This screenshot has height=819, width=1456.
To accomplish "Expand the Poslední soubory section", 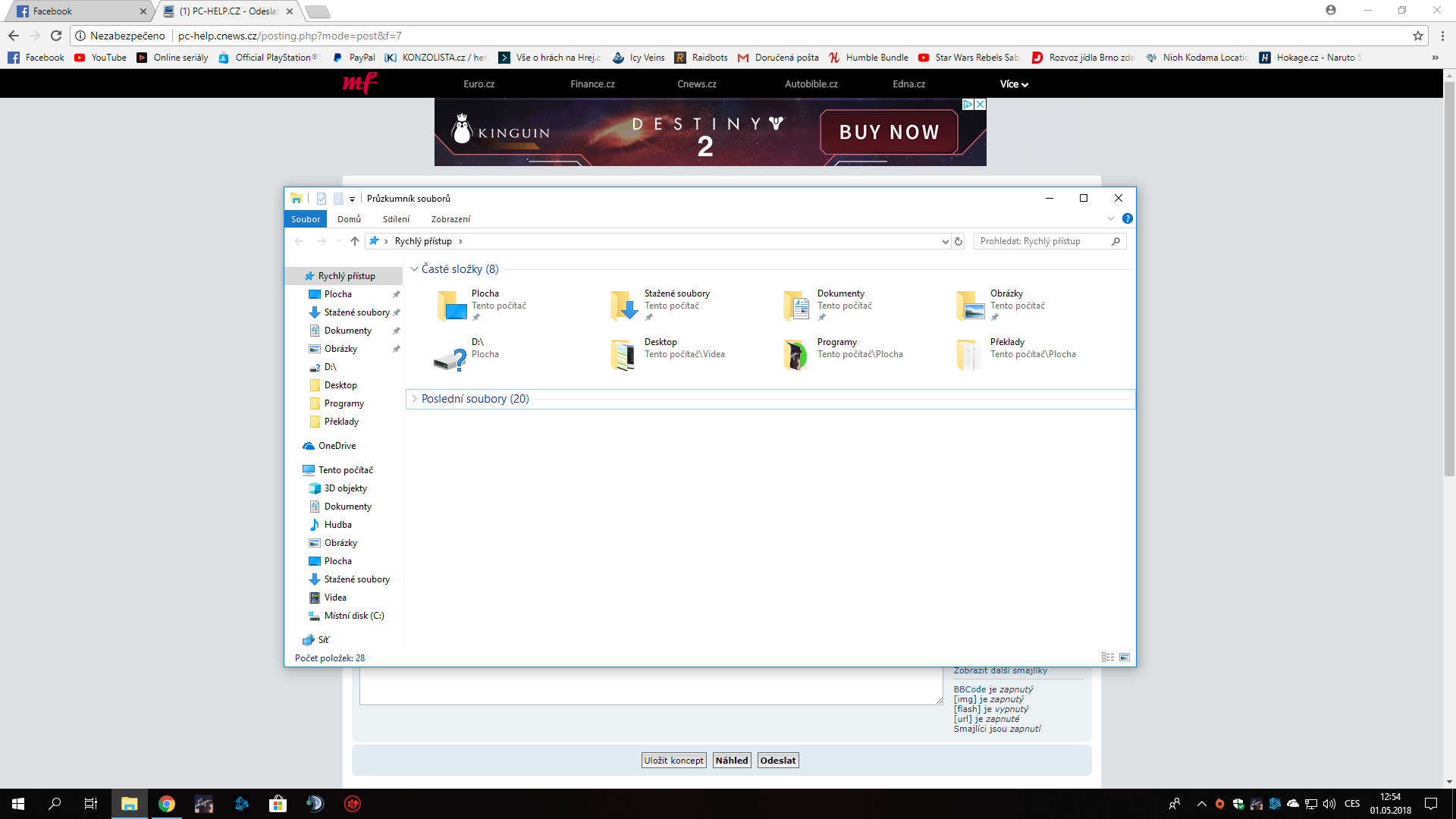I will pyautogui.click(x=414, y=399).
